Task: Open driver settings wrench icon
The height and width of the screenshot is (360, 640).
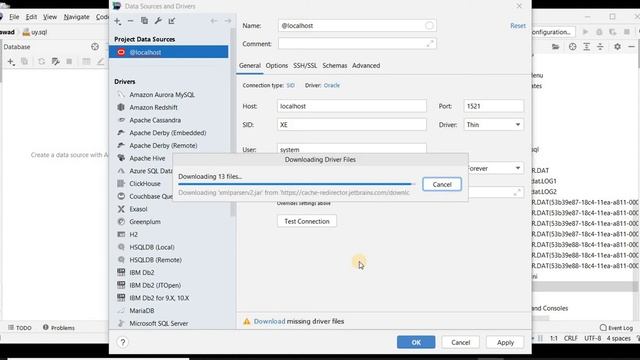Action: pos(158,21)
